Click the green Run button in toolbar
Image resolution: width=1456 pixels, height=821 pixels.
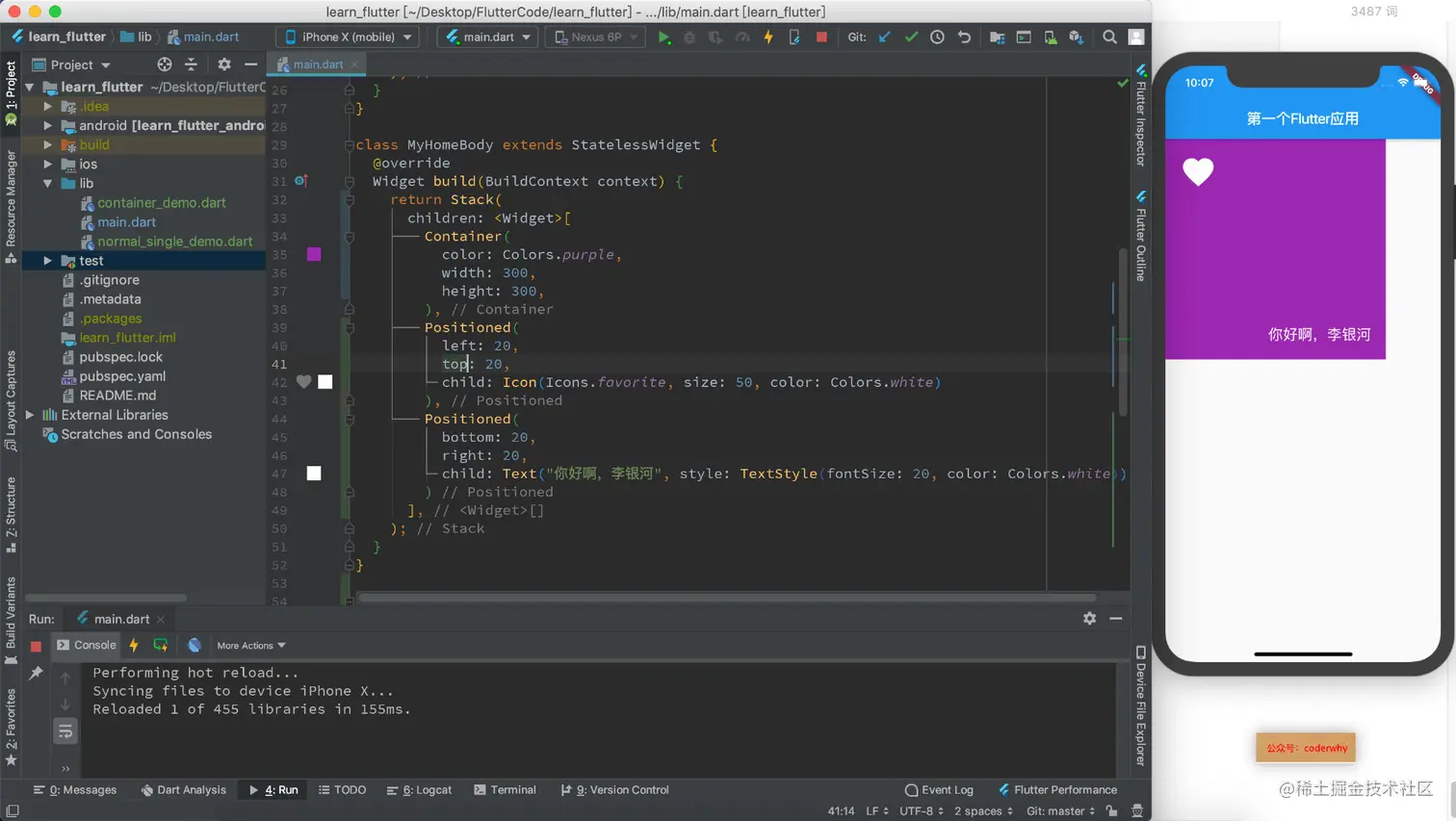click(663, 38)
